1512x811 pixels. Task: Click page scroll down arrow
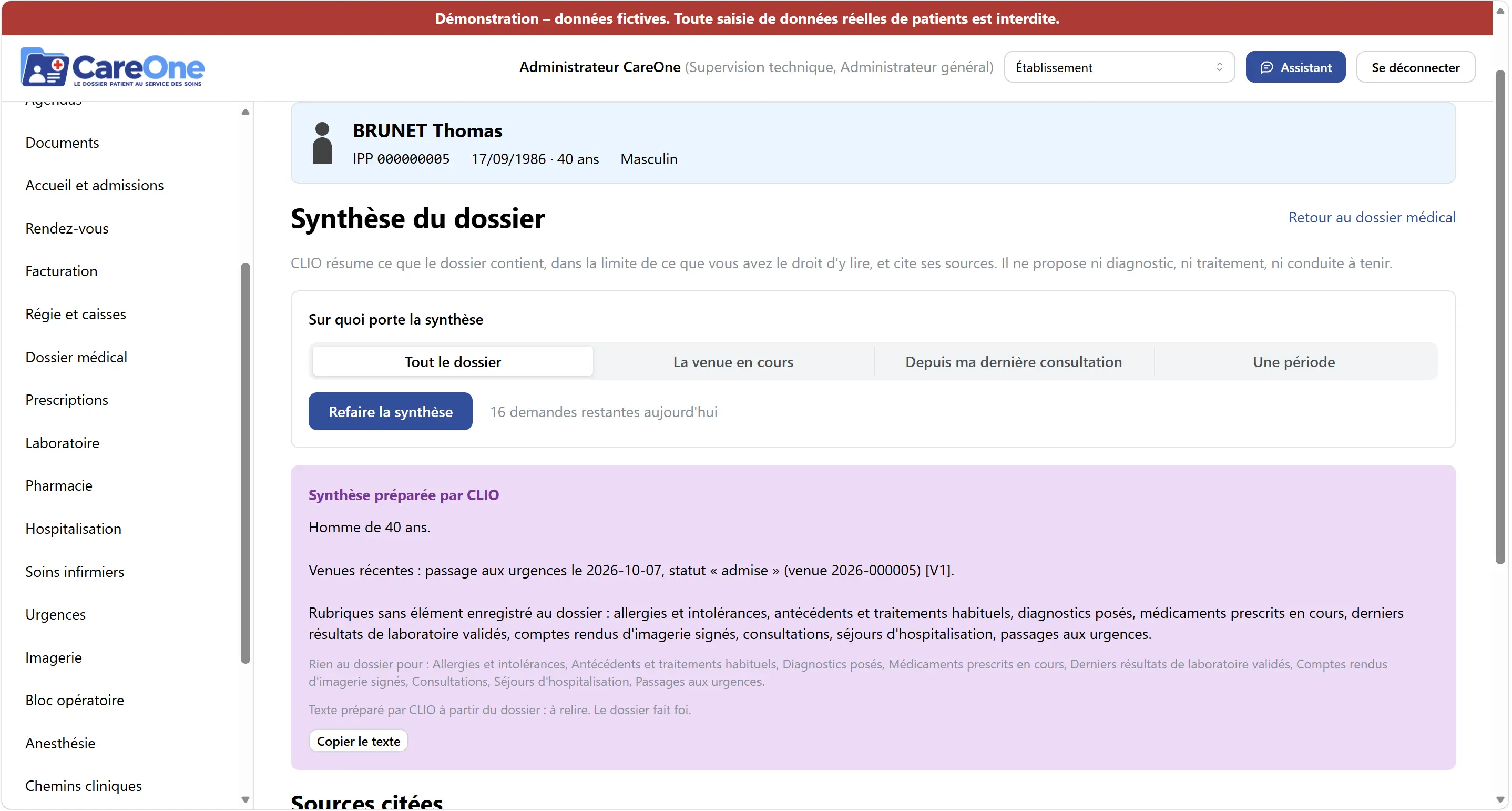coord(1500,799)
